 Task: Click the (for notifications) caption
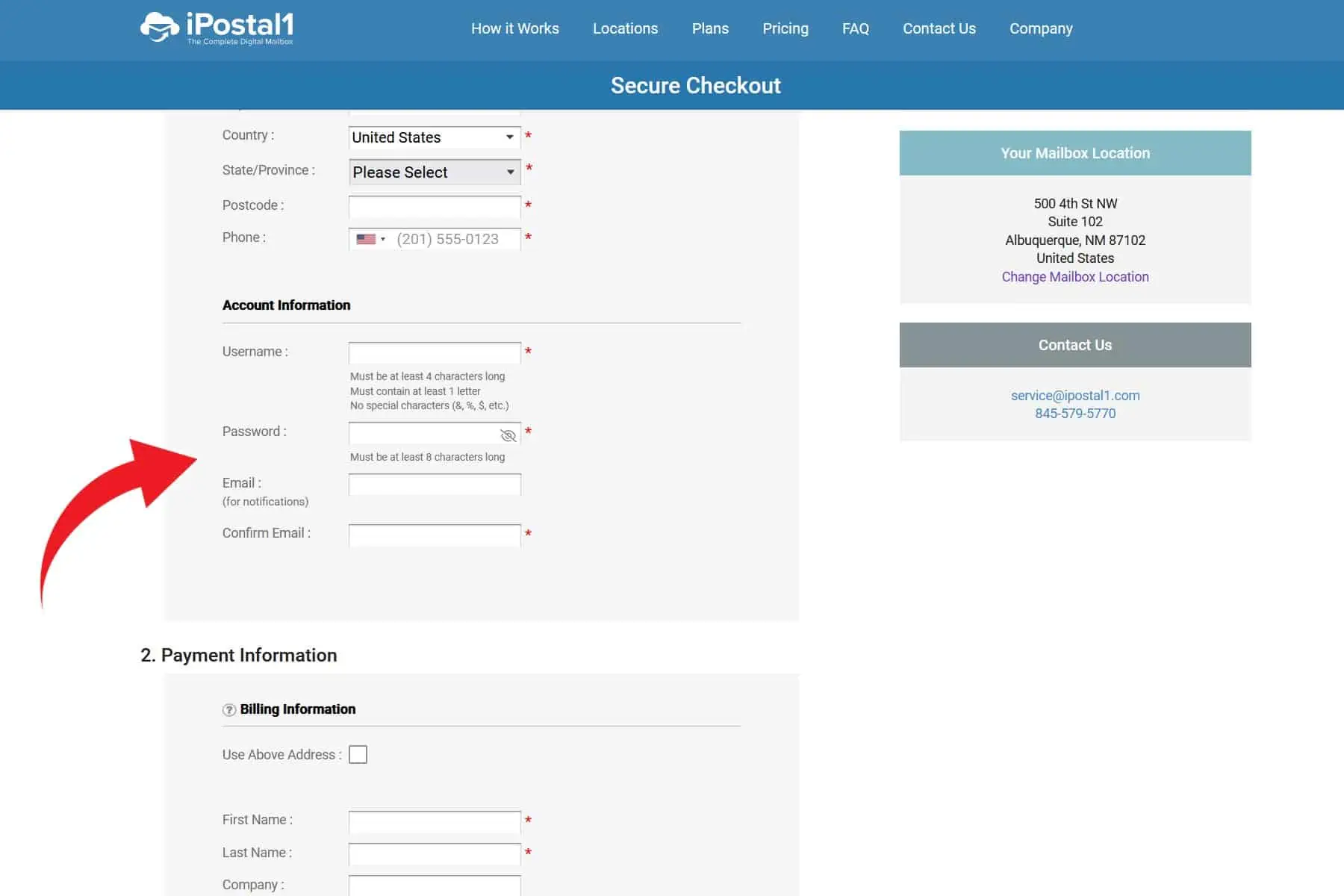(x=265, y=502)
